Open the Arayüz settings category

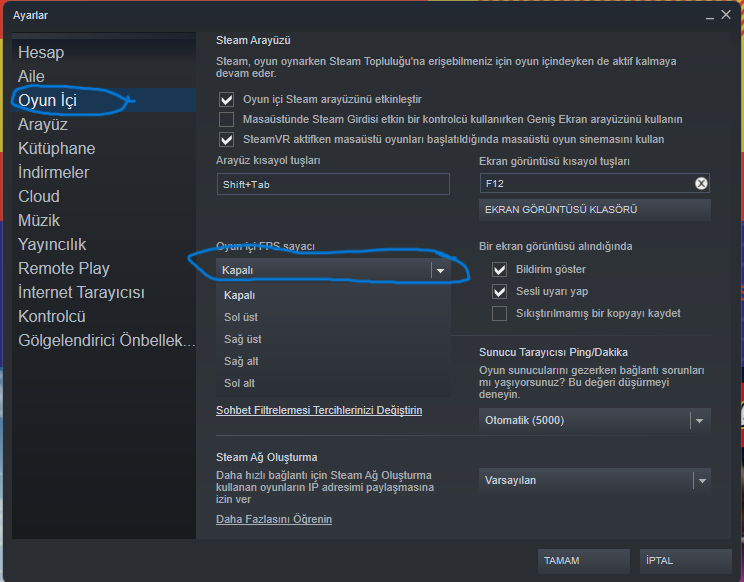tap(104, 124)
